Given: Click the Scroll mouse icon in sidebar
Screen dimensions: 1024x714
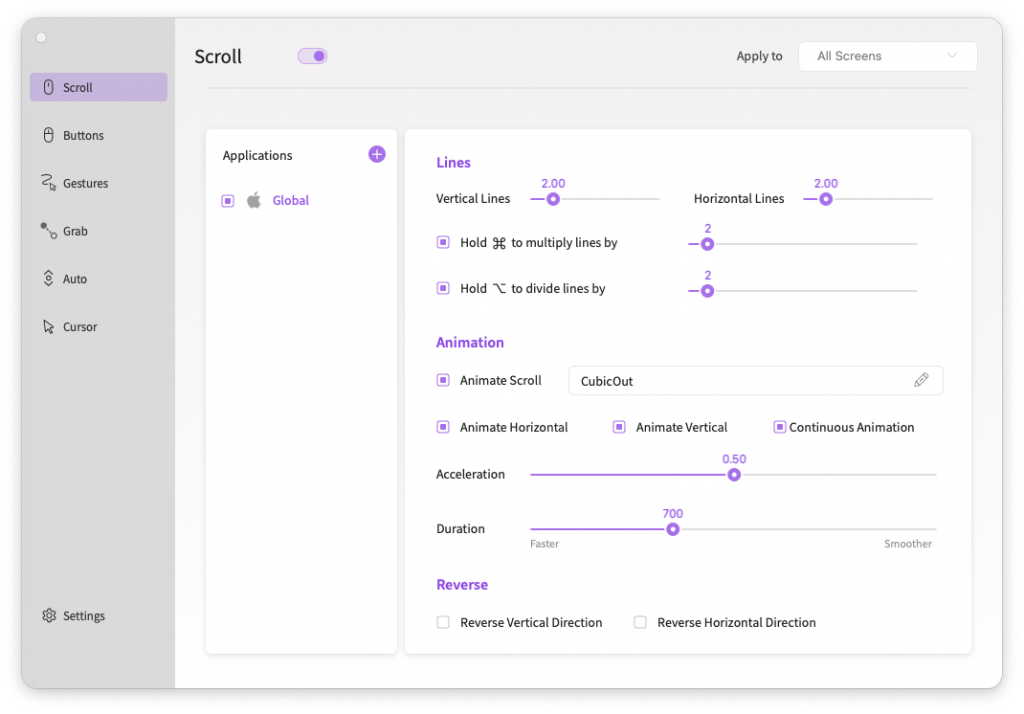Looking at the screenshot, I should tap(48, 87).
